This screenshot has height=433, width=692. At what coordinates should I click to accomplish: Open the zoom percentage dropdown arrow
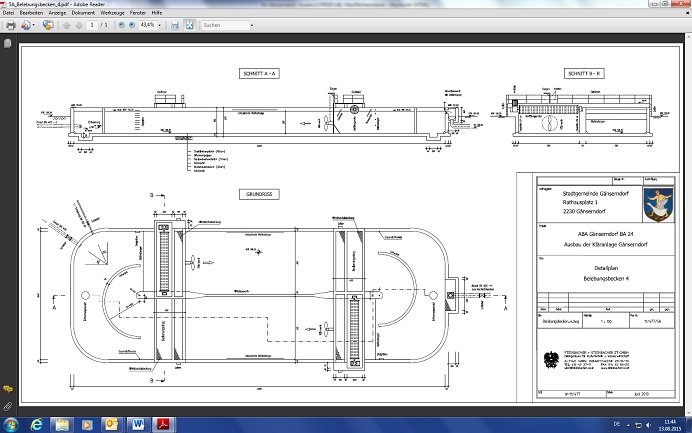(x=159, y=25)
